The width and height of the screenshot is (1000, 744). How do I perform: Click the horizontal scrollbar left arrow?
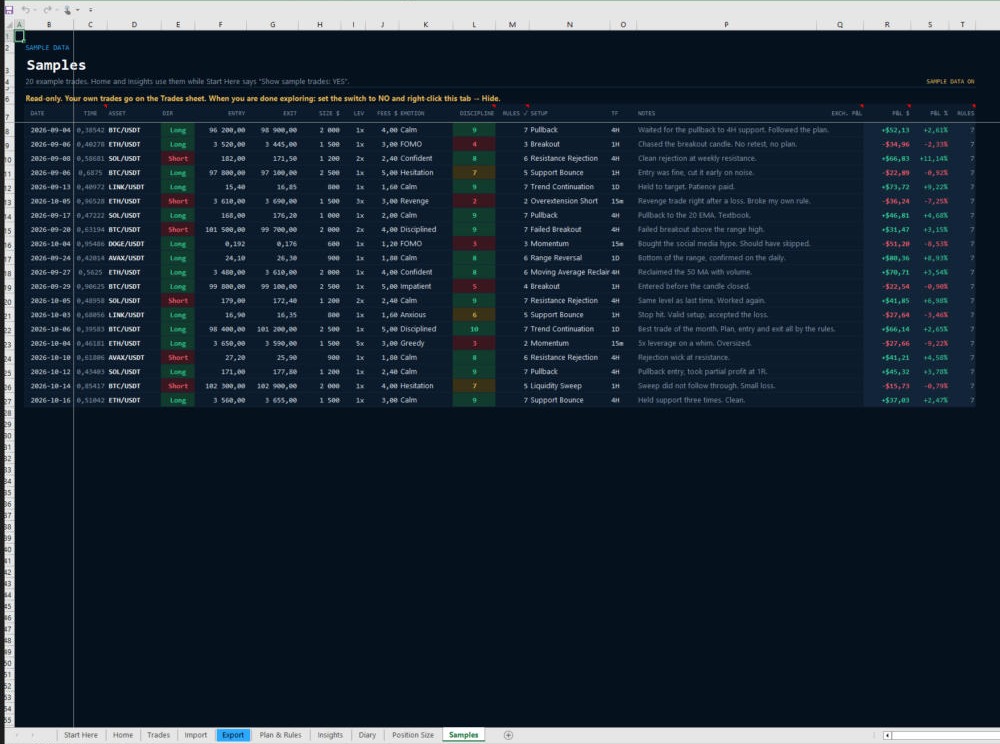[x=887, y=735]
